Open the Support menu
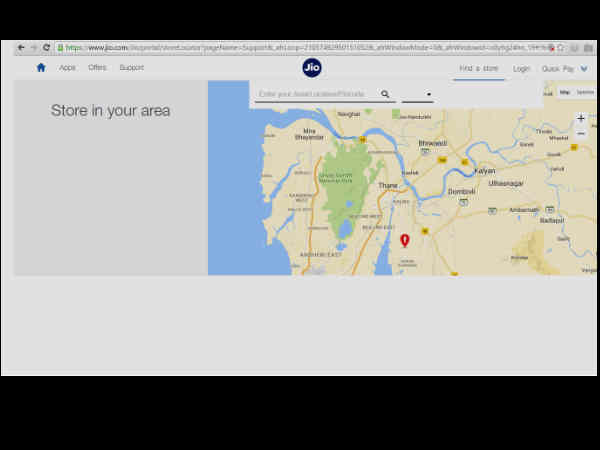 131,68
